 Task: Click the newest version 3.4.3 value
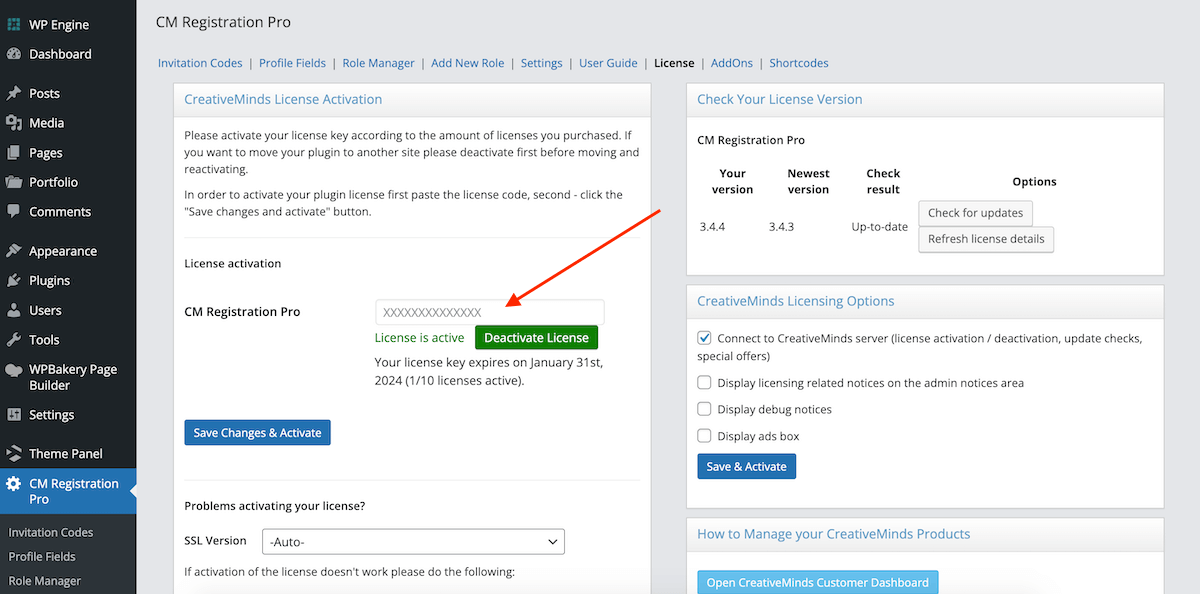(x=782, y=227)
